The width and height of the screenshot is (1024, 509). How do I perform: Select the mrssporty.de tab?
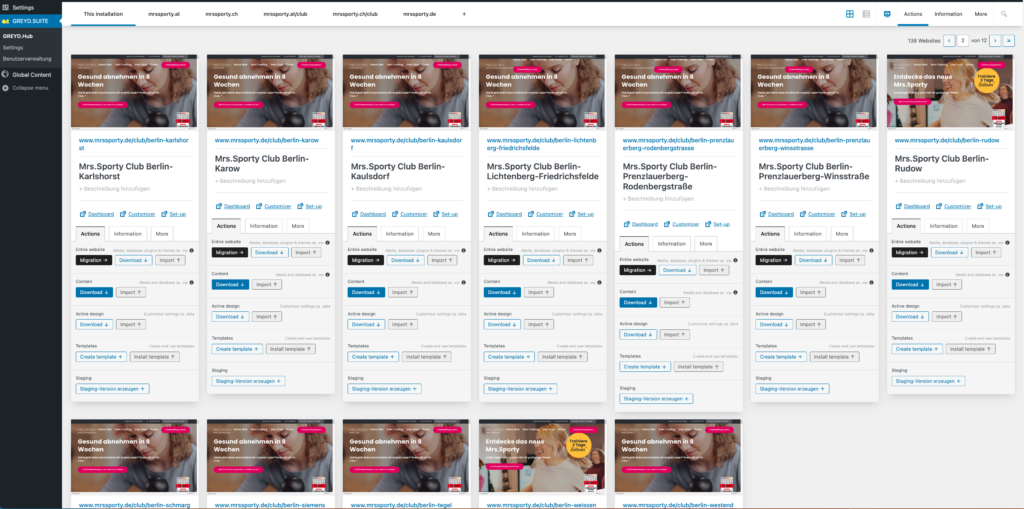click(x=419, y=14)
